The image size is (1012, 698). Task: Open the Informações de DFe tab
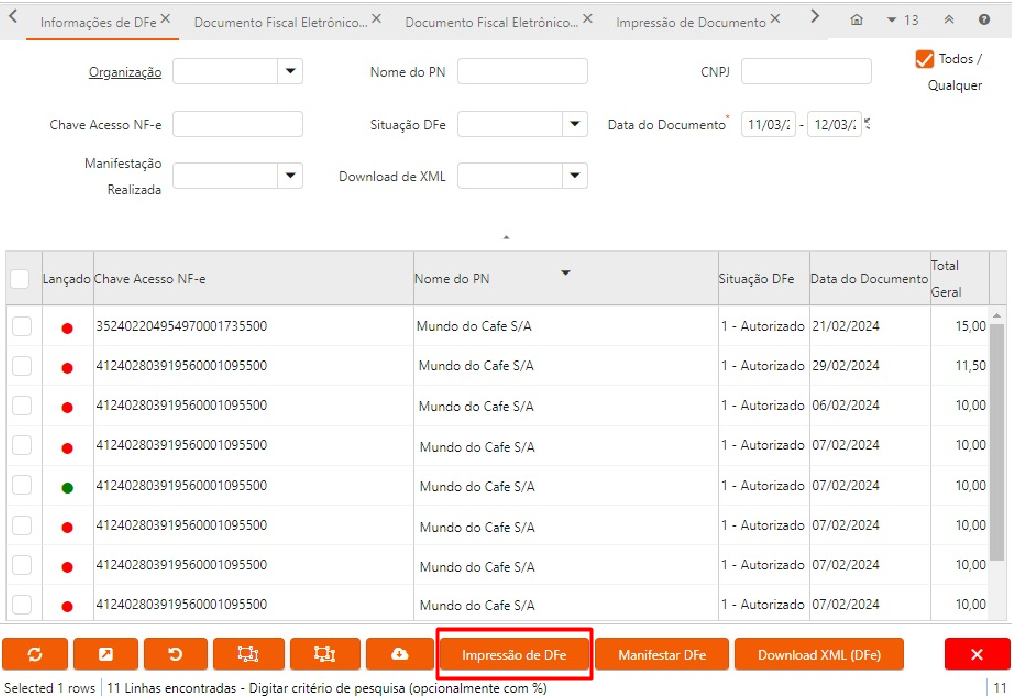[98, 22]
